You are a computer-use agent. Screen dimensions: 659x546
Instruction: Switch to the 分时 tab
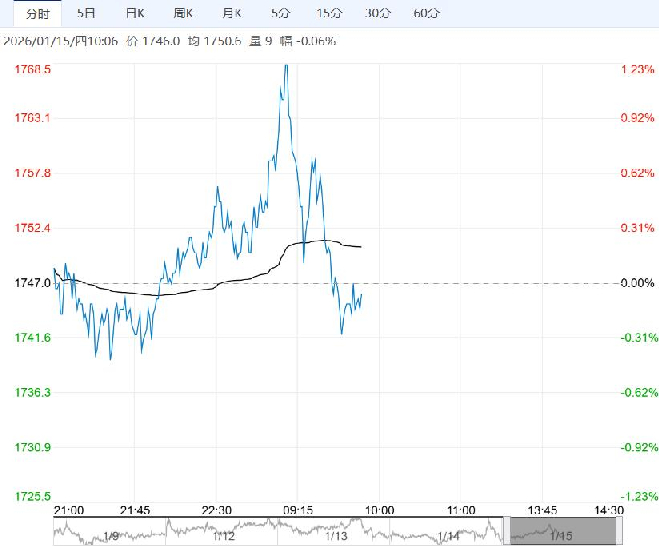click(37, 13)
